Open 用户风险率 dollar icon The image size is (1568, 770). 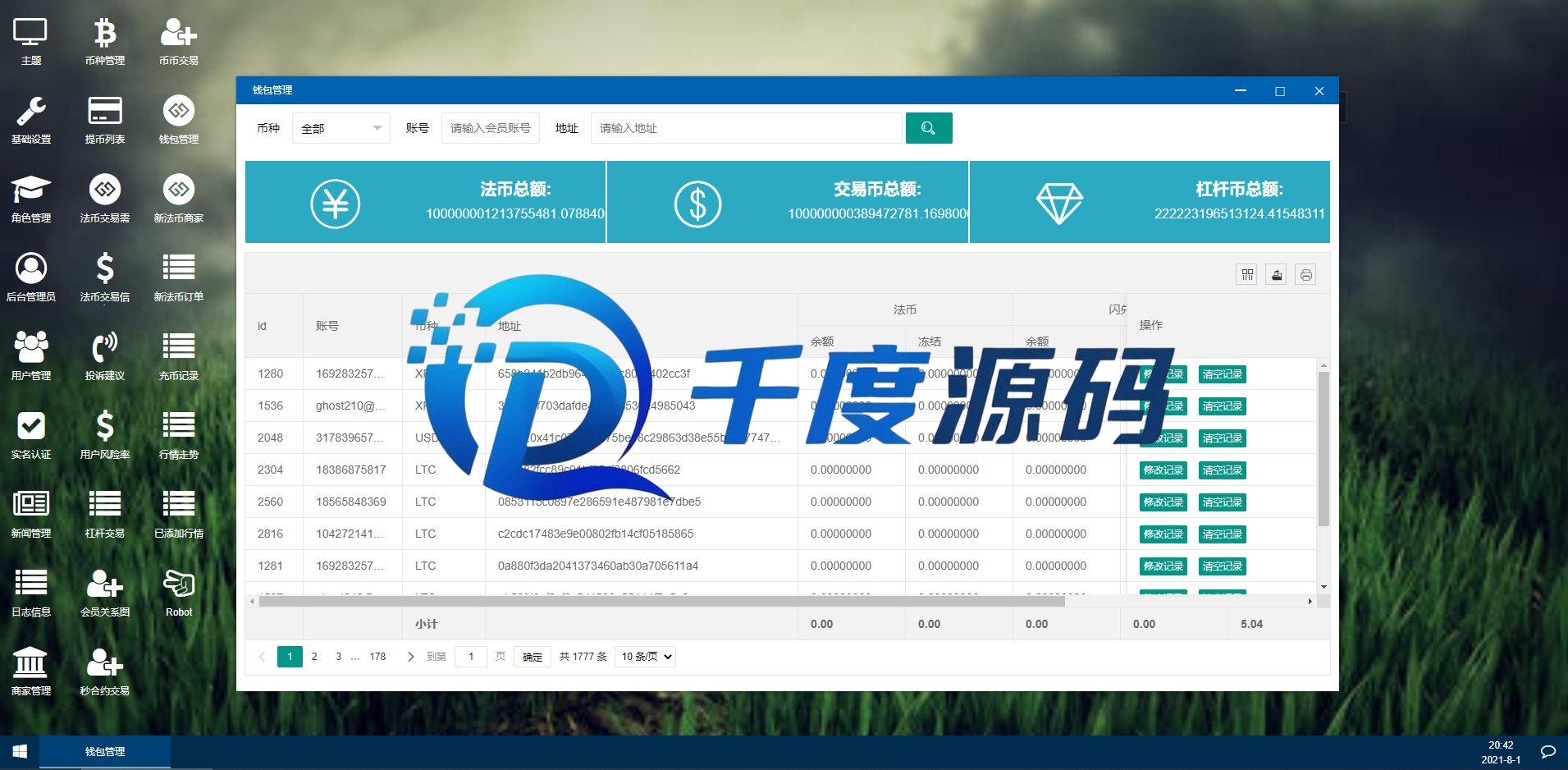tap(105, 435)
